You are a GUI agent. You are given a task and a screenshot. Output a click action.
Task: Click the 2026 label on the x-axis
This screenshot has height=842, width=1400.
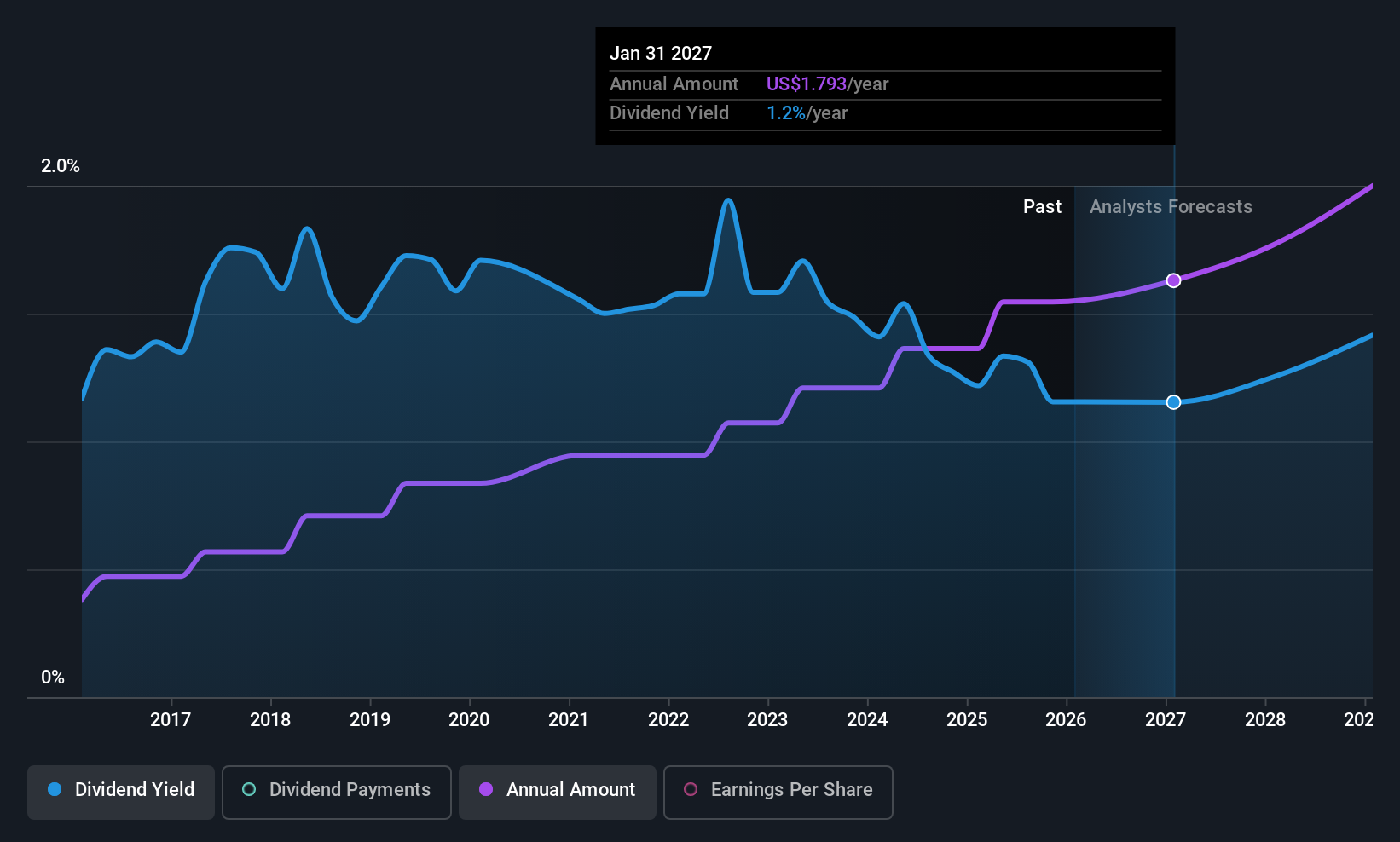[x=1066, y=719]
